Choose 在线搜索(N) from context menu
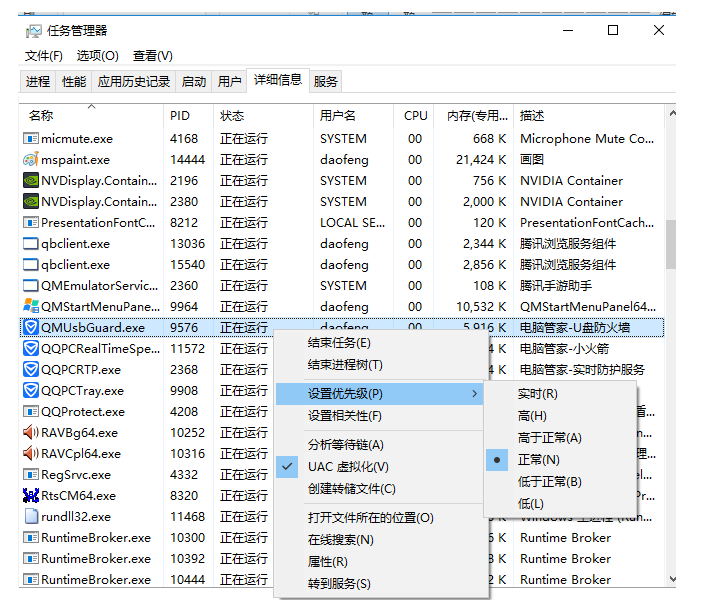This screenshot has width=716, height=601. point(379,540)
